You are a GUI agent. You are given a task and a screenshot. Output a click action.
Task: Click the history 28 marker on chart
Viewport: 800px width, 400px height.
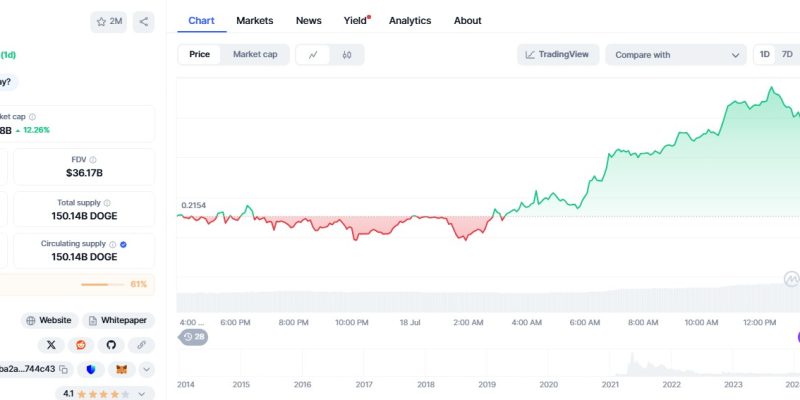coord(193,337)
